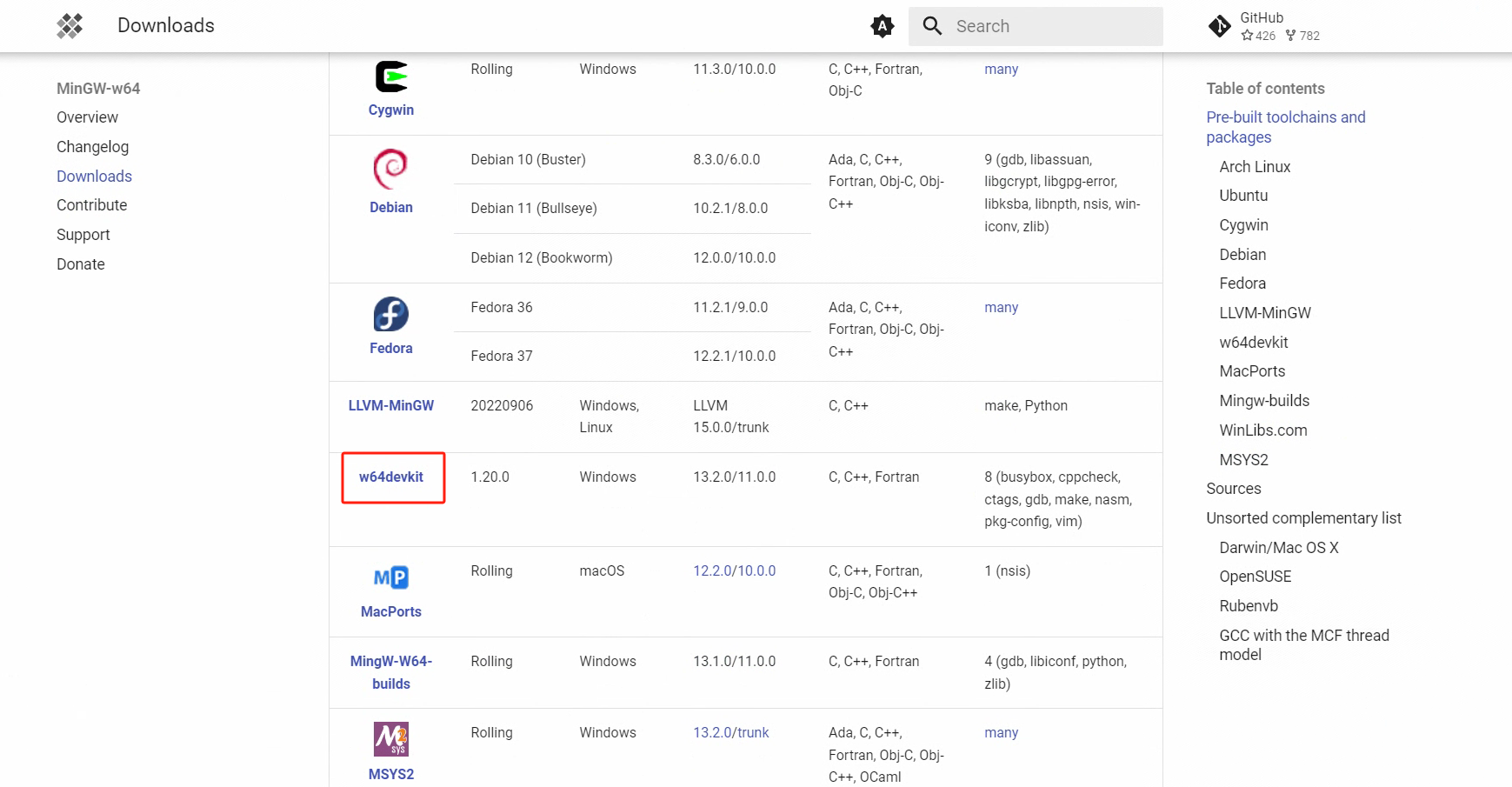This screenshot has width=1512, height=787.
Task: Open the MingW-W64-builds table link
Action: pyautogui.click(x=391, y=672)
